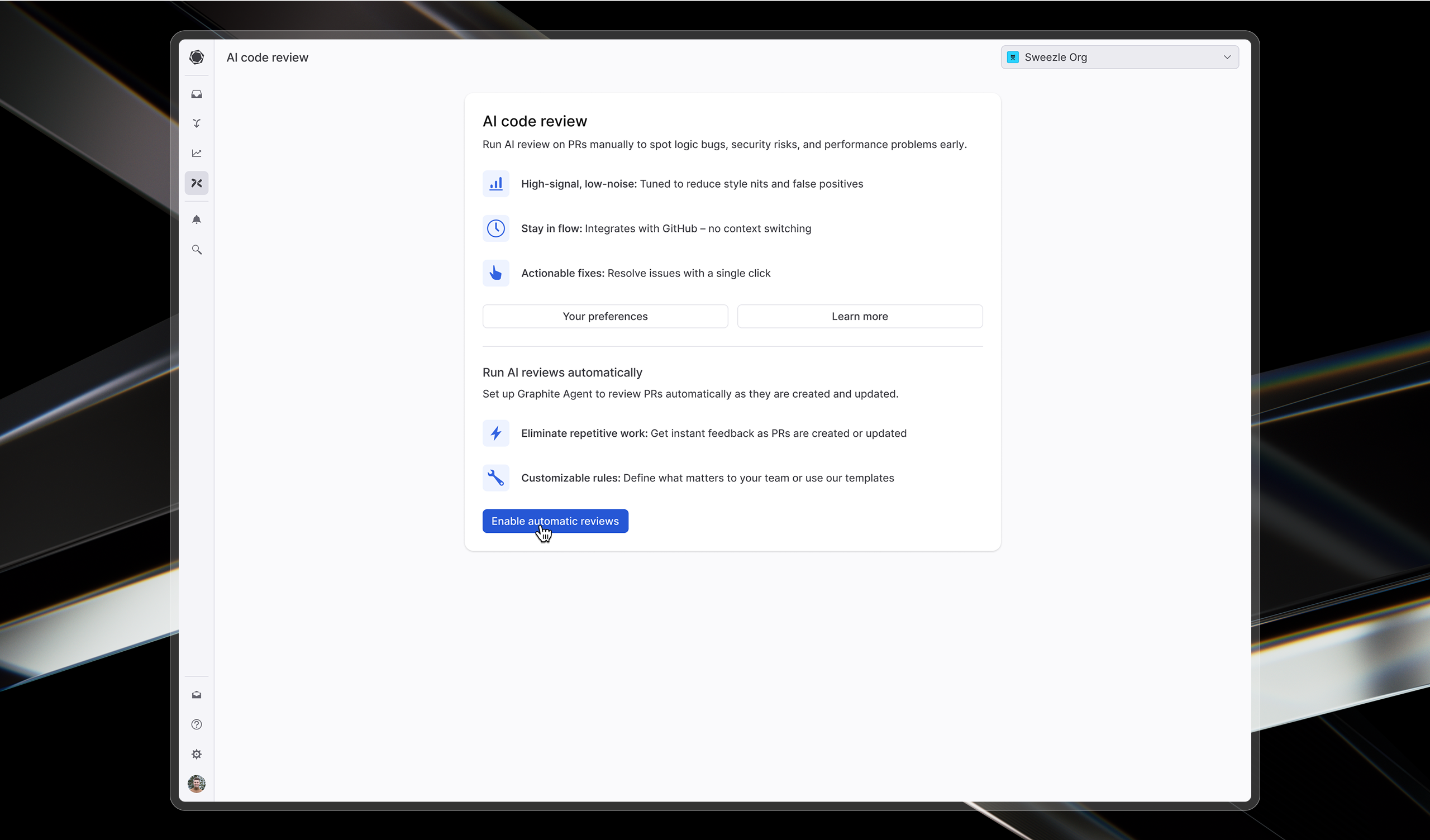Click the lightning bolt feature icon
The height and width of the screenshot is (840, 1430).
tap(495, 433)
